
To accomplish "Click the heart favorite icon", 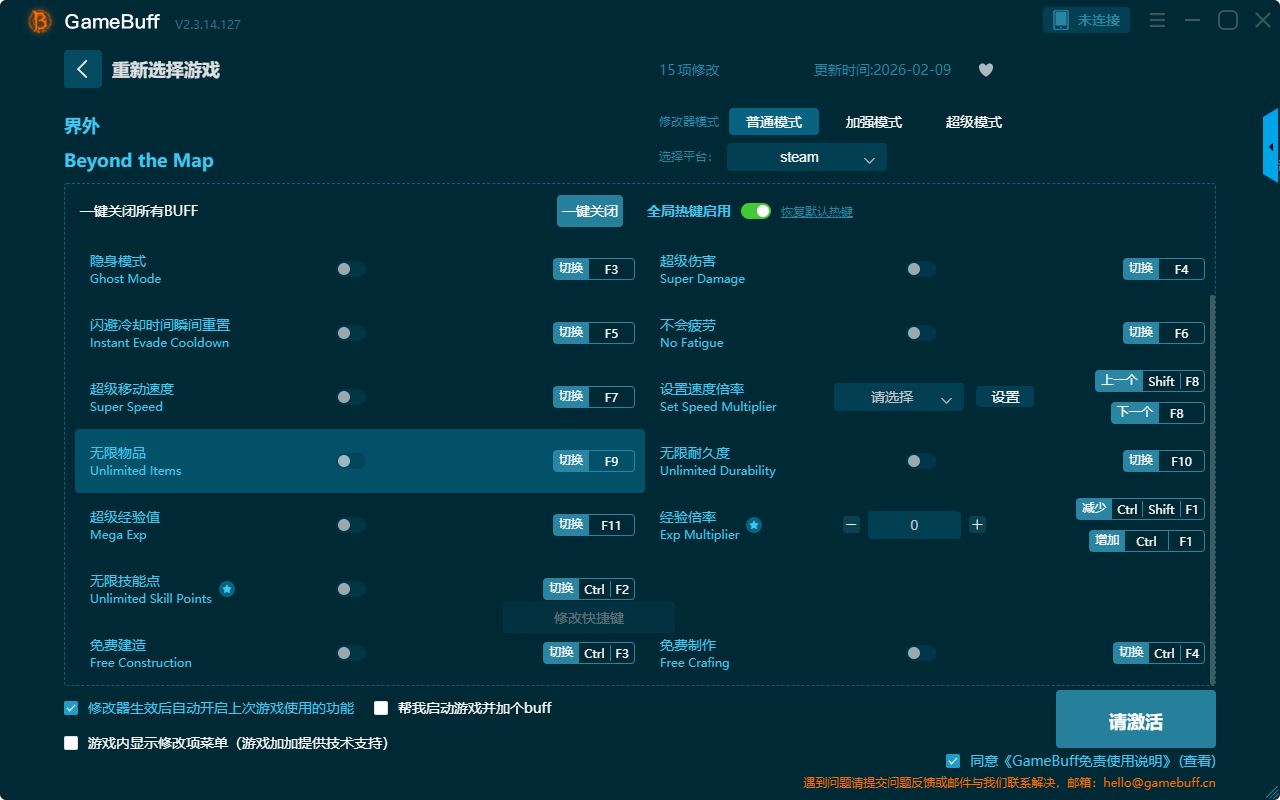I will pyautogui.click(x=985, y=70).
